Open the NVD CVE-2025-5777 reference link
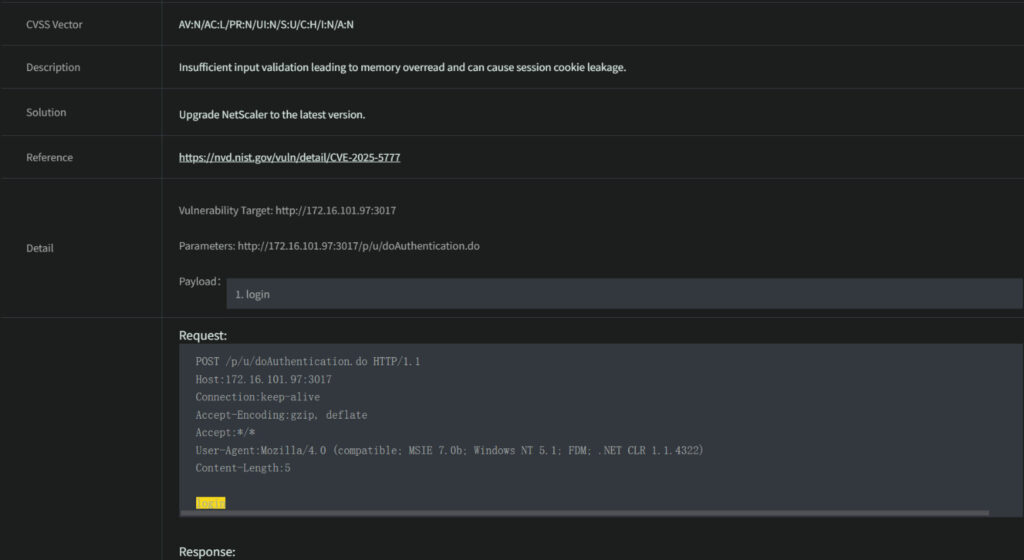The height and width of the screenshot is (560, 1024). tap(289, 157)
